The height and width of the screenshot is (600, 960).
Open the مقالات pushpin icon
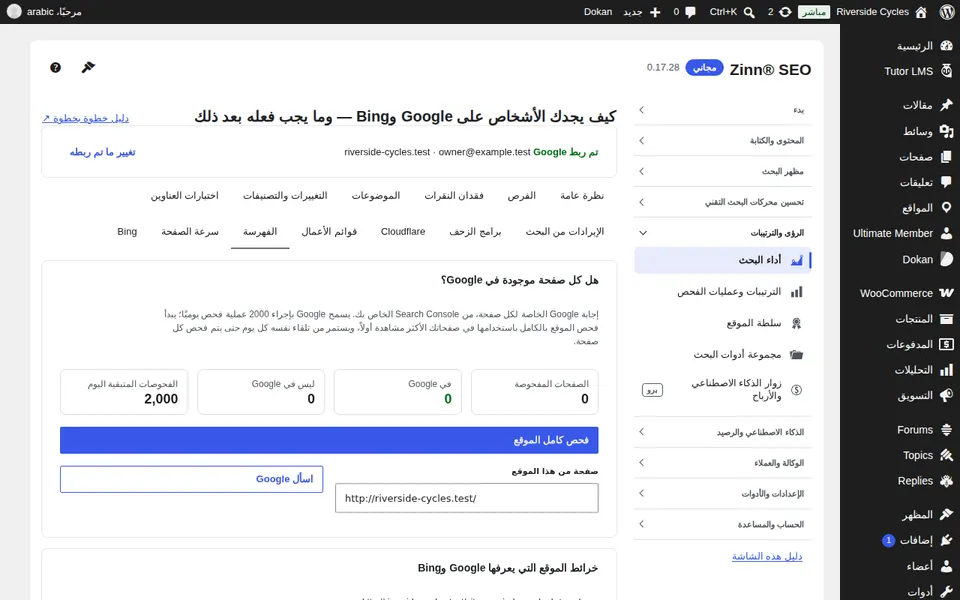(947, 105)
